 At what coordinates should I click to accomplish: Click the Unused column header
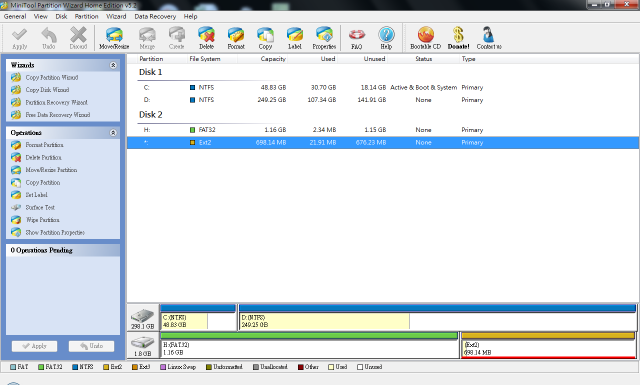(x=374, y=59)
